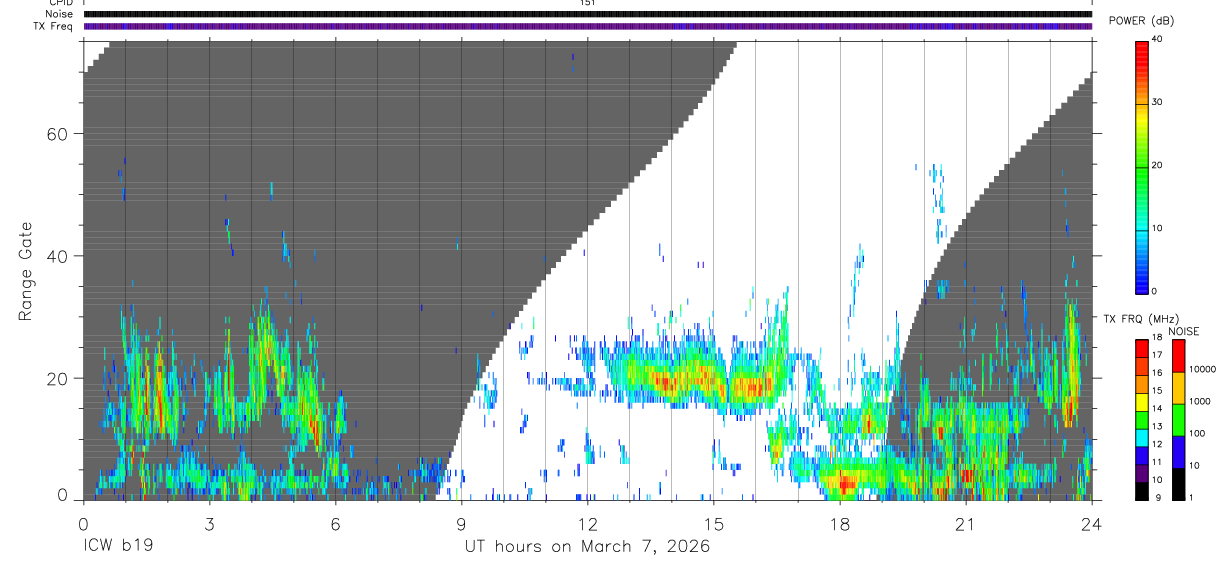Click the NOISE color scale bar
1228x567 pixels.
1177,420
